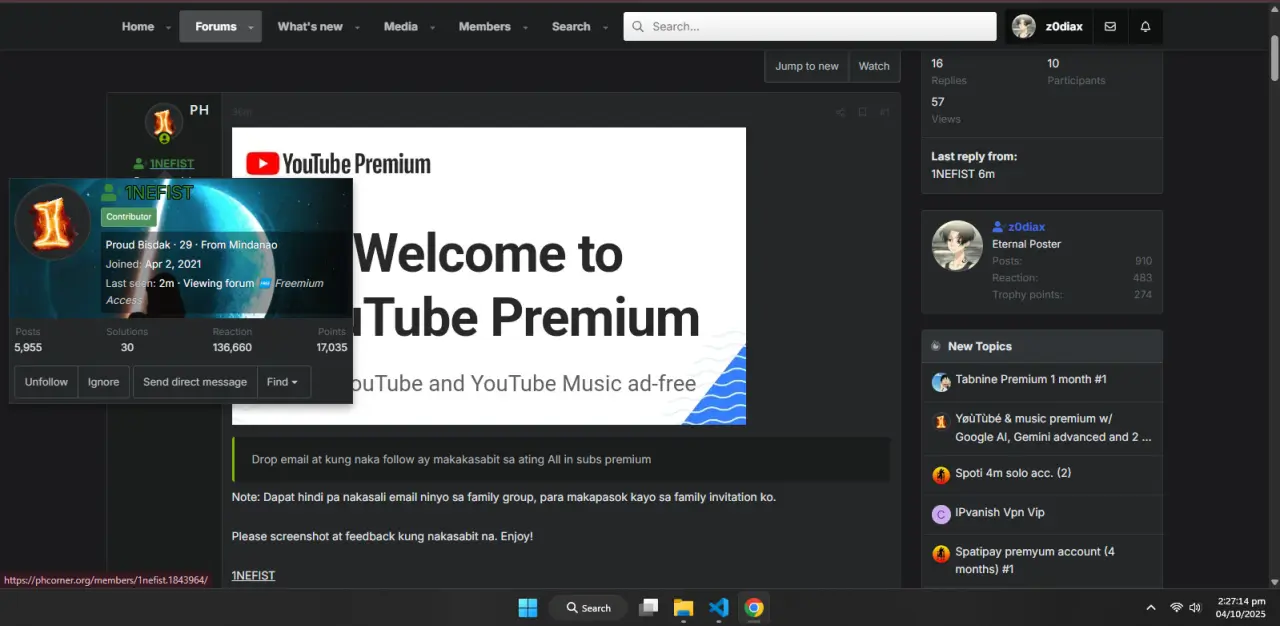The width and height of the screenshot is (1280, 626).
Task: Open YøùTùbé & music premium topic
Action: pyautogui.click(x=1053, y=428)
